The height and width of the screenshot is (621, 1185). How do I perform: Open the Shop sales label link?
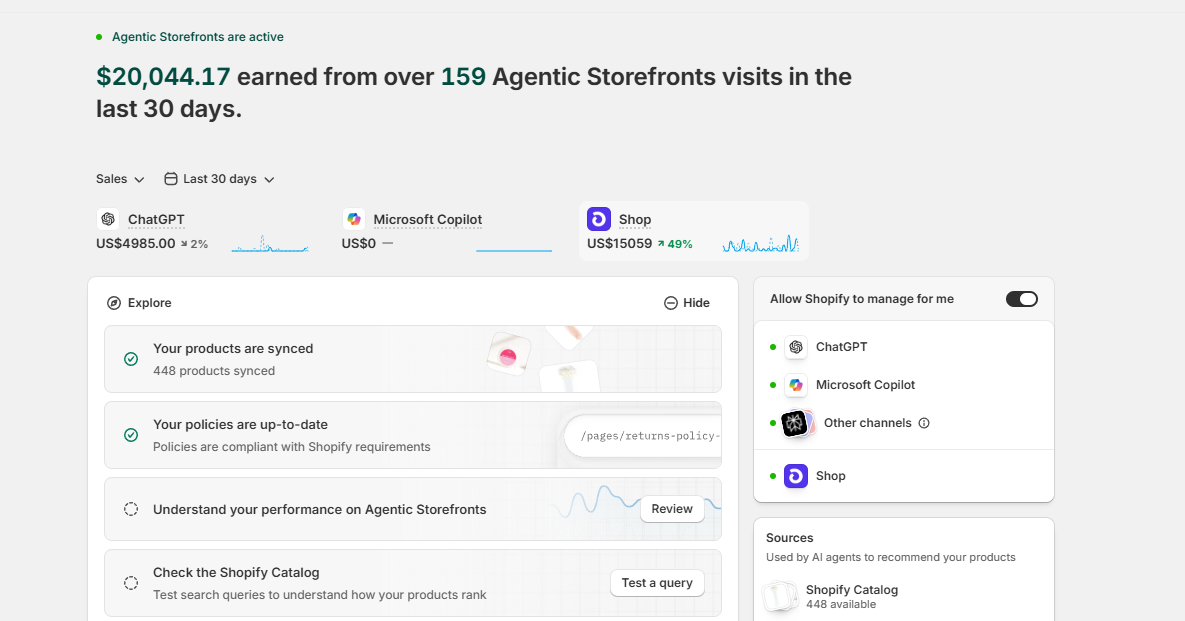click(x=635, y=220)
